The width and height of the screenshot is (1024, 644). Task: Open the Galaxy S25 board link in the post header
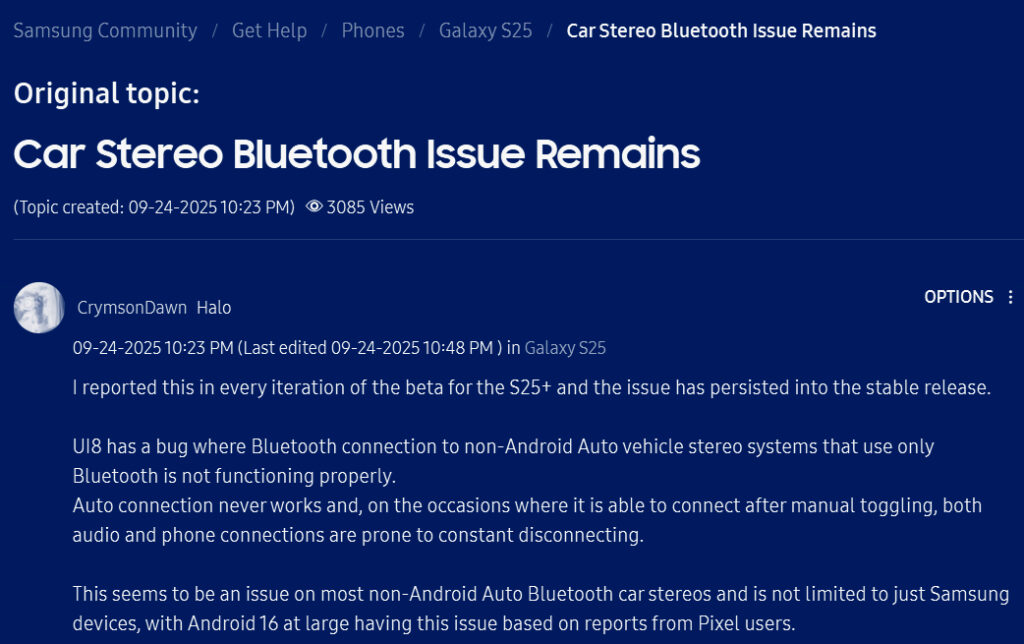[565, 347]
